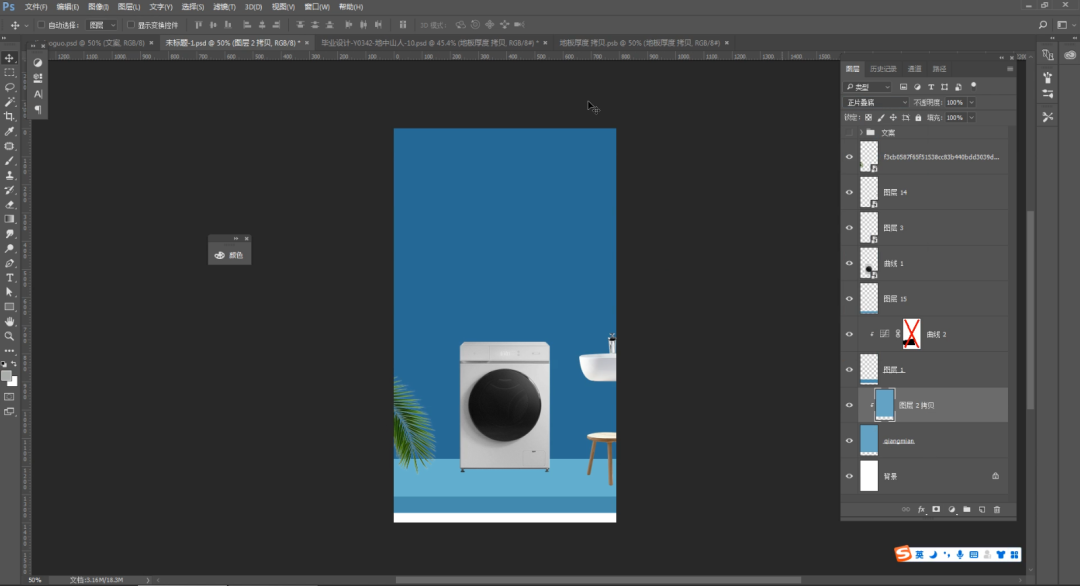Viewport: 1080px width, 586px height.
Task: Select the Horizontal Type tool
Action: click(x=10, y=277)
